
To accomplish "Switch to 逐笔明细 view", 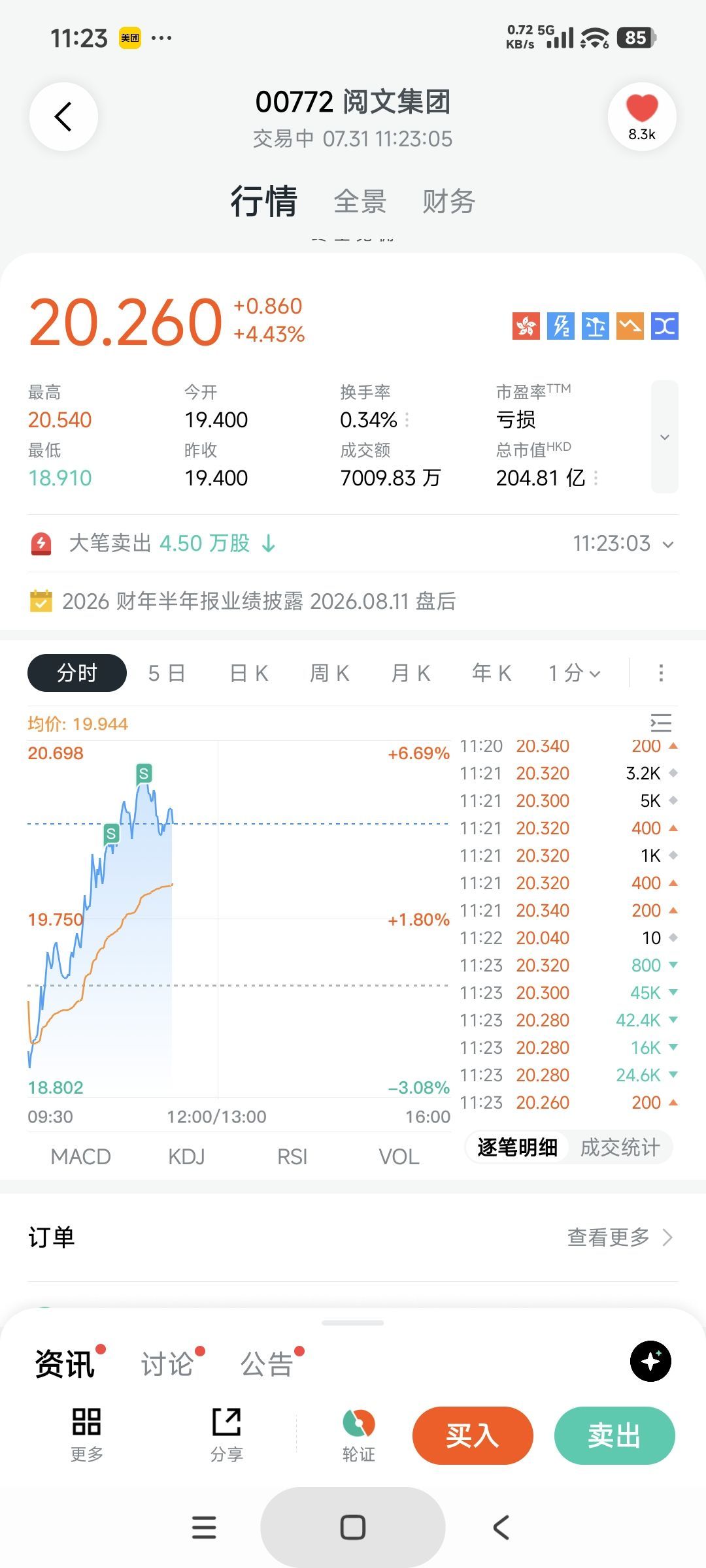I will (517, 1147).
